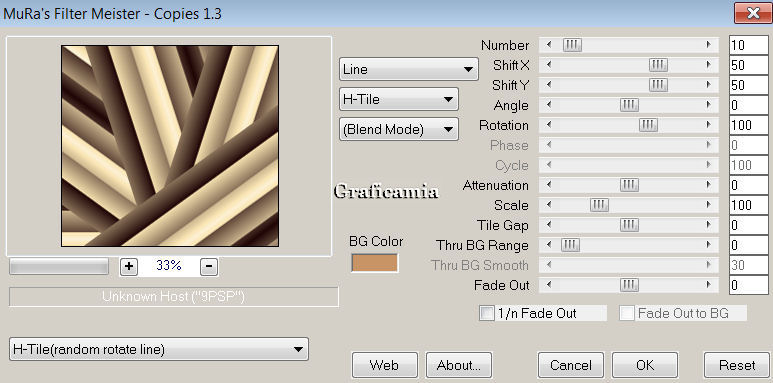Expand the Blend Mode dropdown

pos(399,129)
